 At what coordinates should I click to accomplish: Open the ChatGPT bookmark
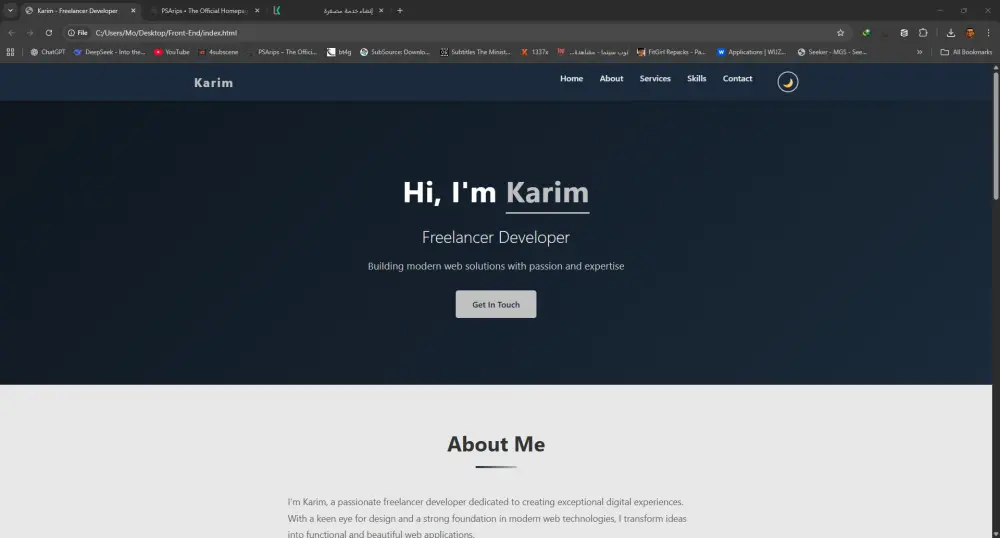[x=48, y=52]
